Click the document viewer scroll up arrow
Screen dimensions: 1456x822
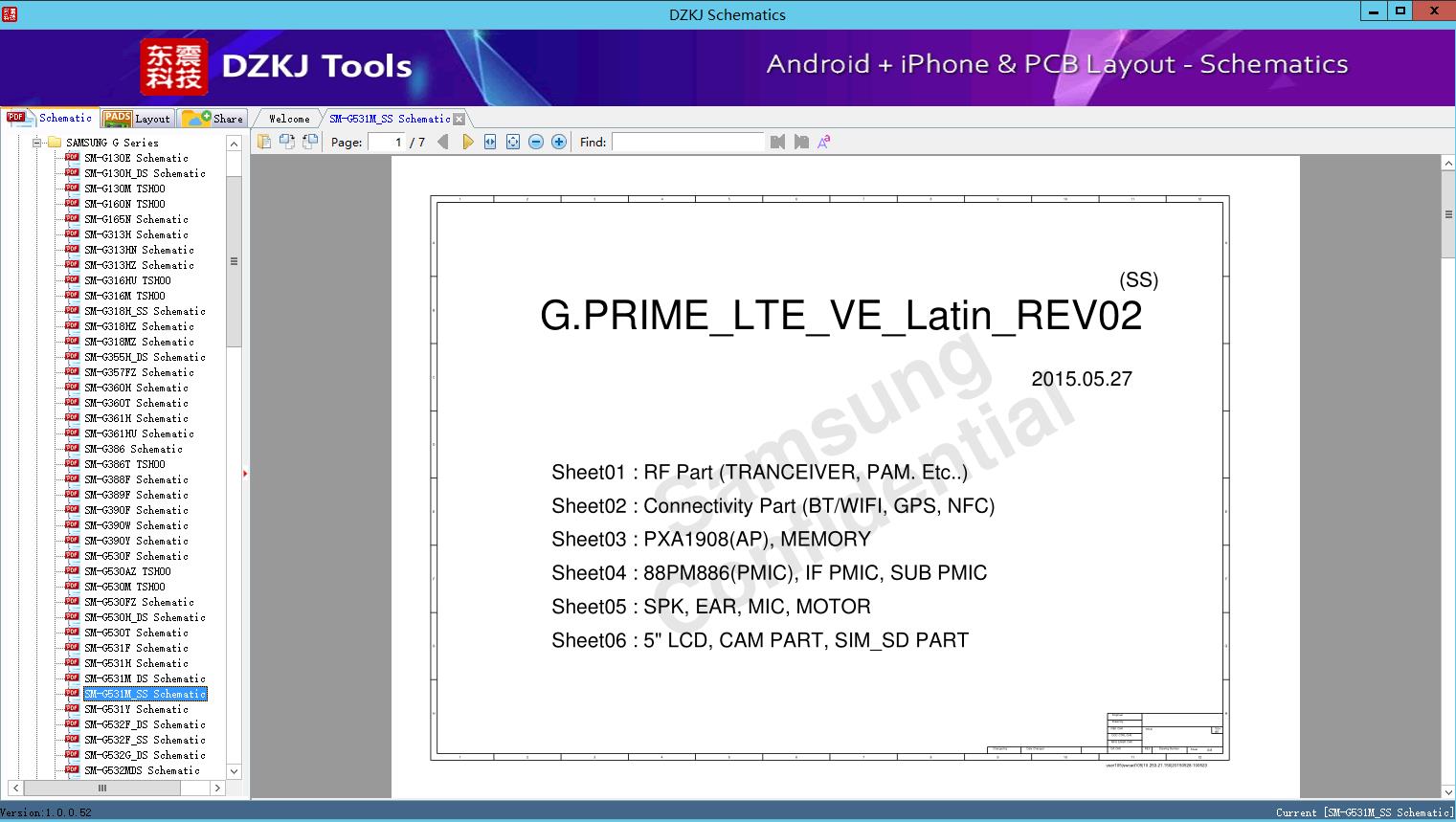[x=1448, y=164]
